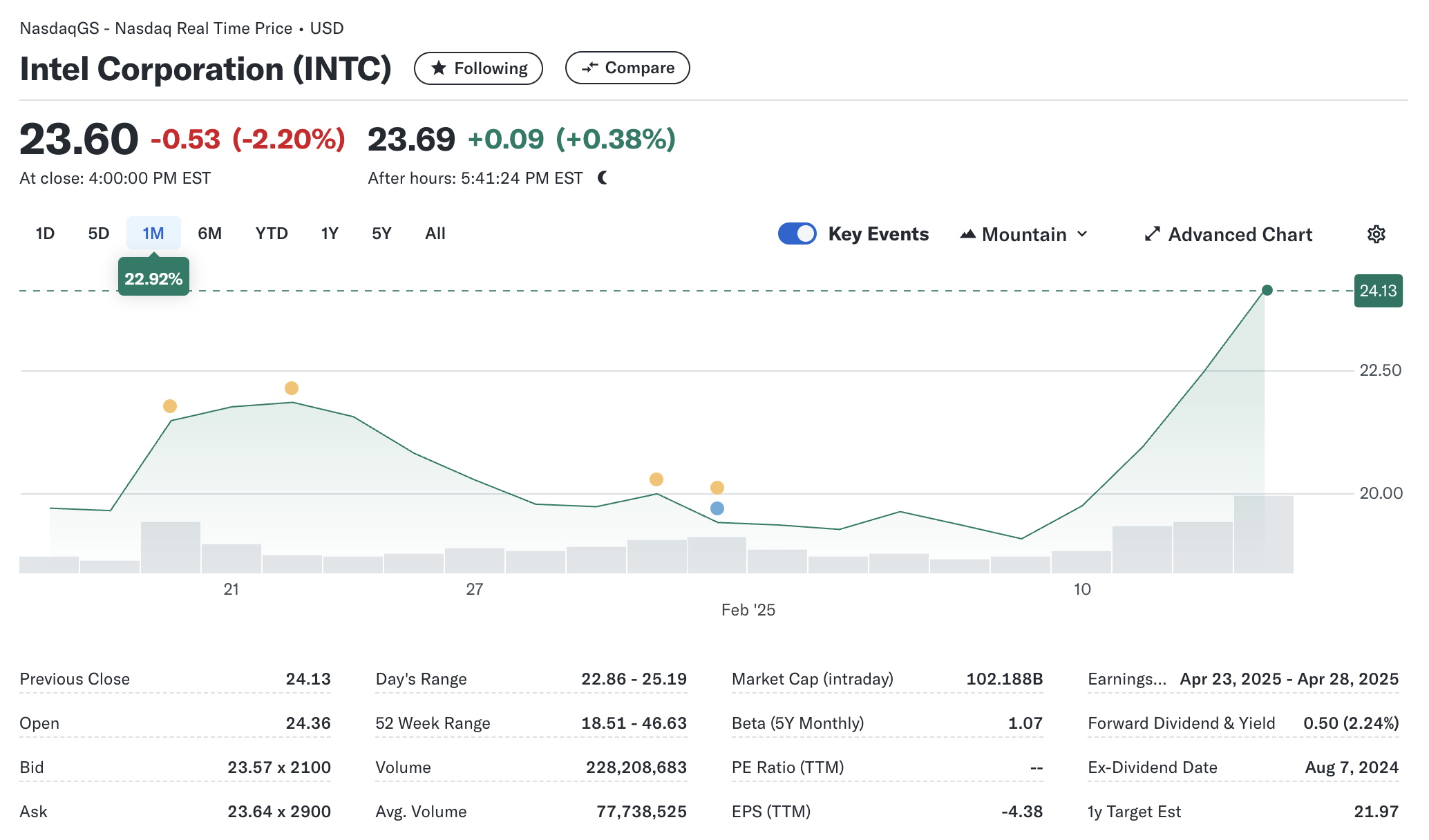1429x840 pixels.
Task: Click the green endpoint marker on chart line
Action: [1267, 290]
